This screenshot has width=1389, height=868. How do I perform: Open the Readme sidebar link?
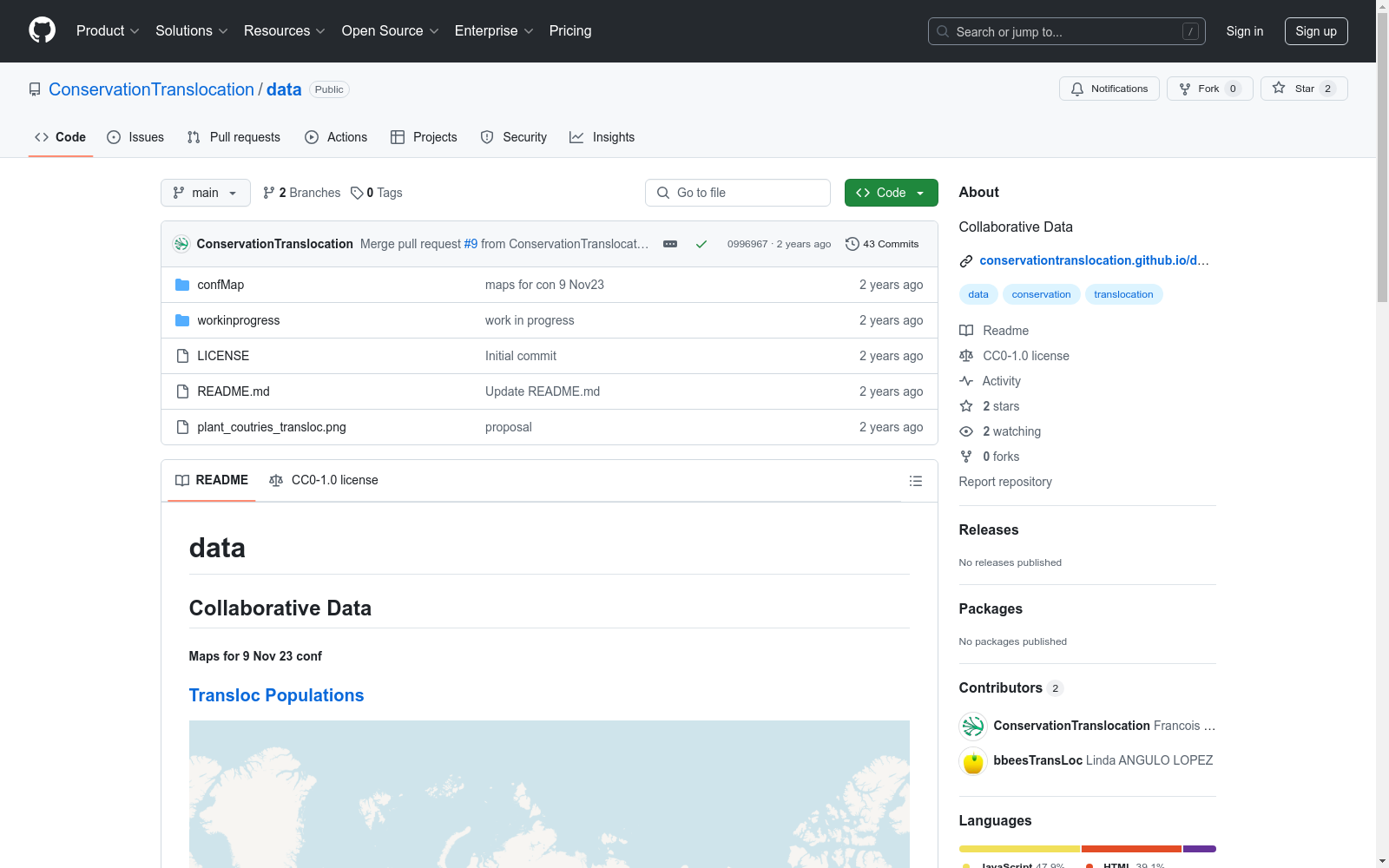994,331
